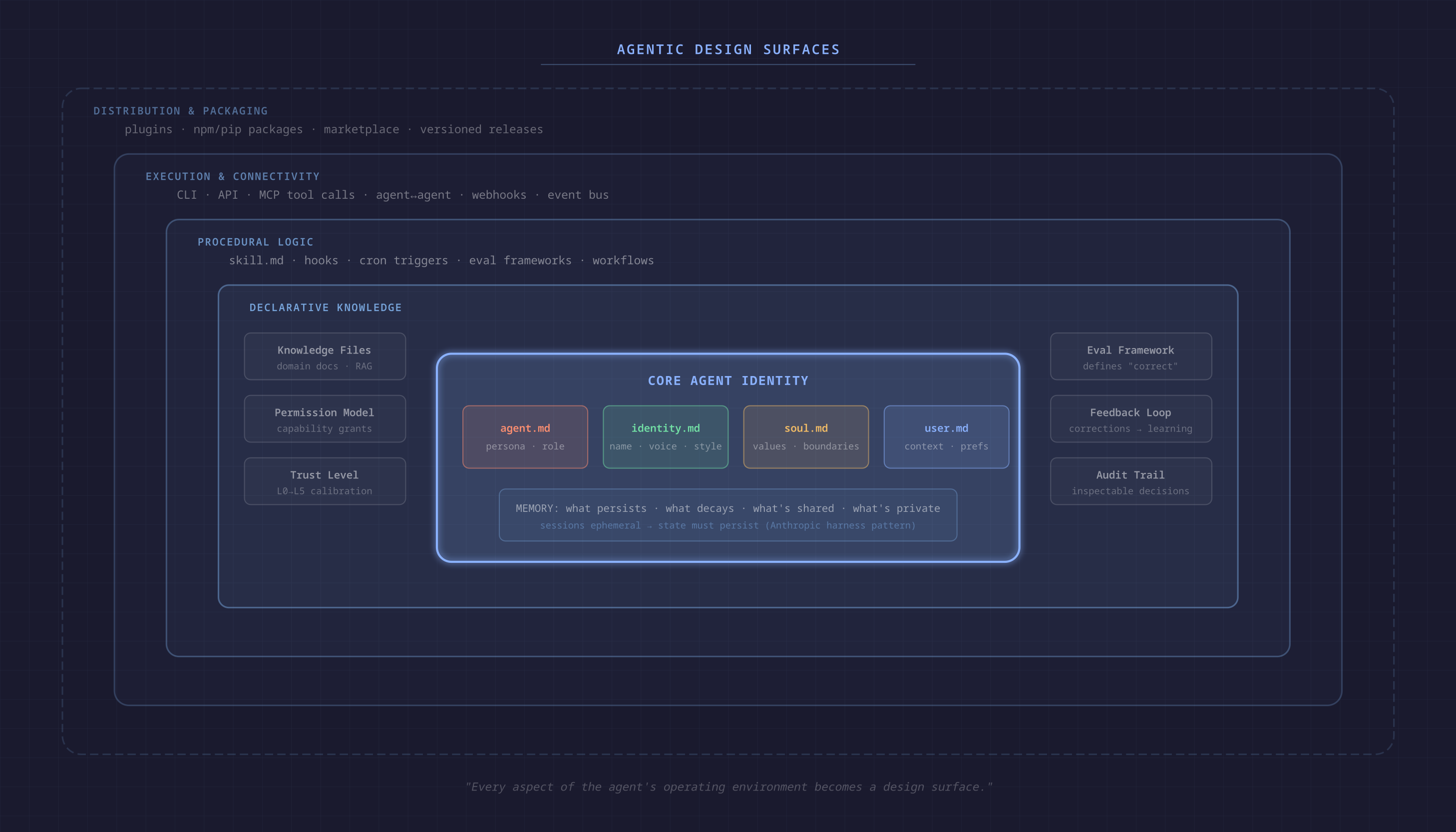Select the CLI · API · MCP tool calls line
The image size is (1456, 832).
click(x=393, y=195)
